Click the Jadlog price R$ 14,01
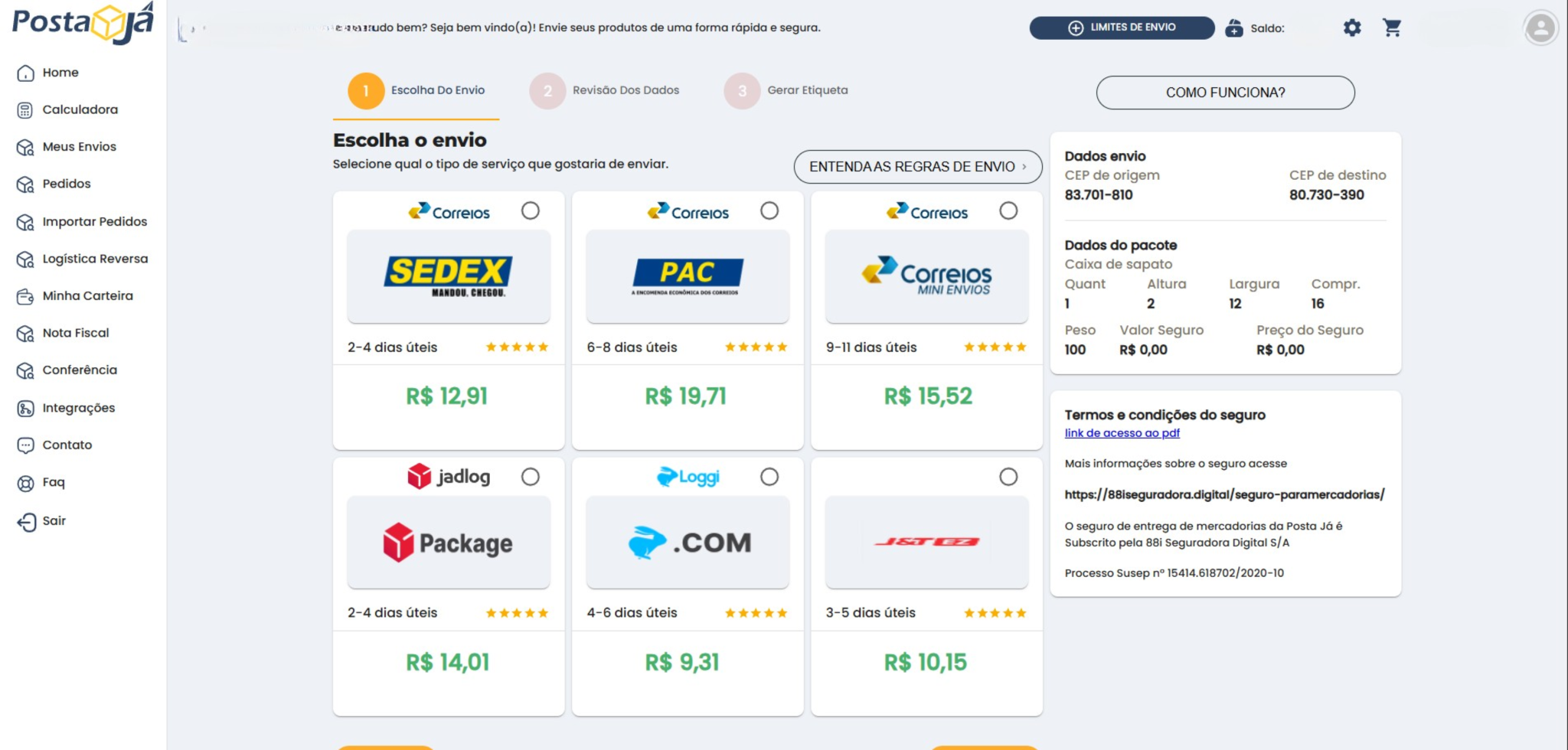Viewport: 1568px width, 750px height. [x=448, y=663]
